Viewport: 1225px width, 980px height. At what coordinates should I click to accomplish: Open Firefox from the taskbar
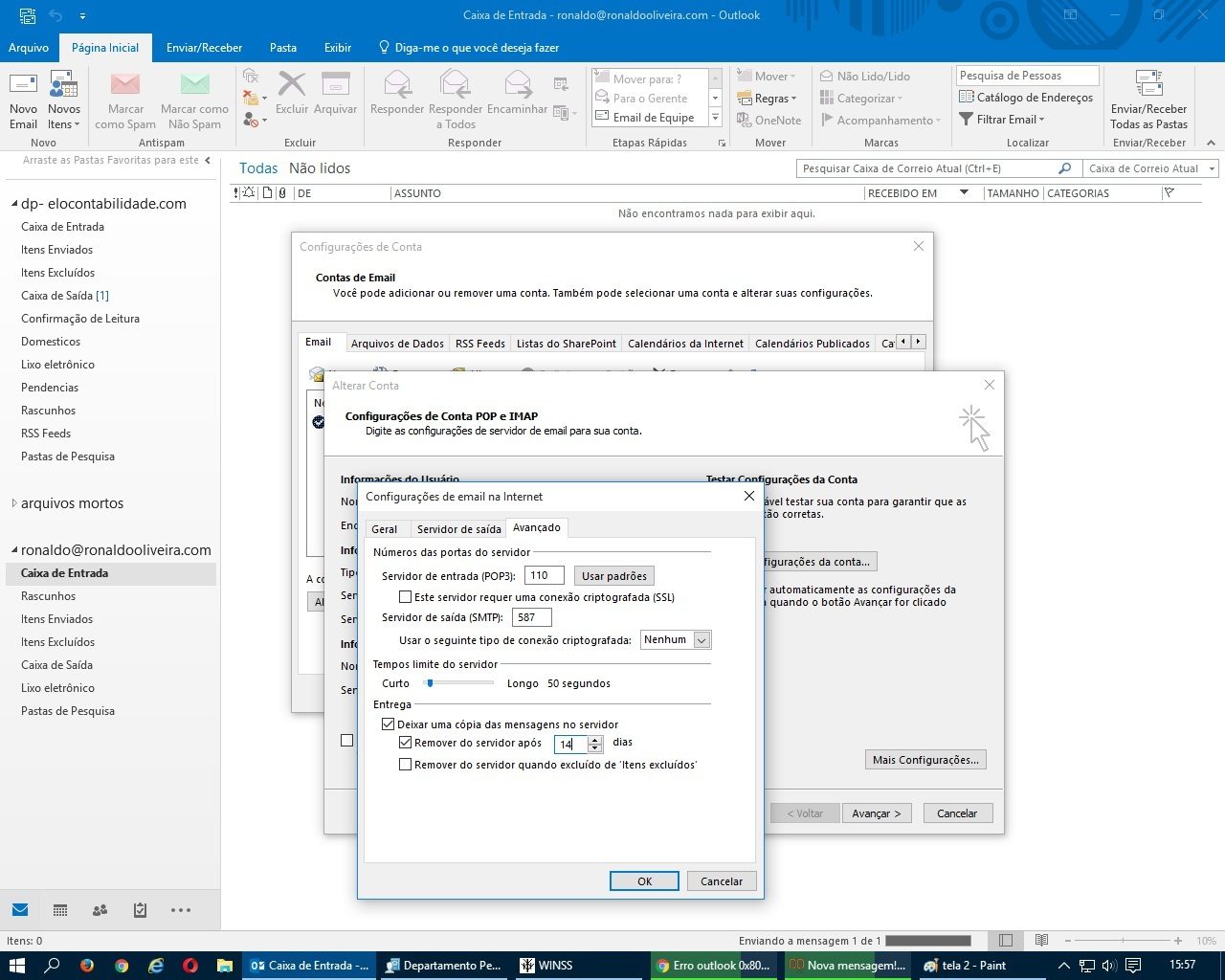click(87, 965)
